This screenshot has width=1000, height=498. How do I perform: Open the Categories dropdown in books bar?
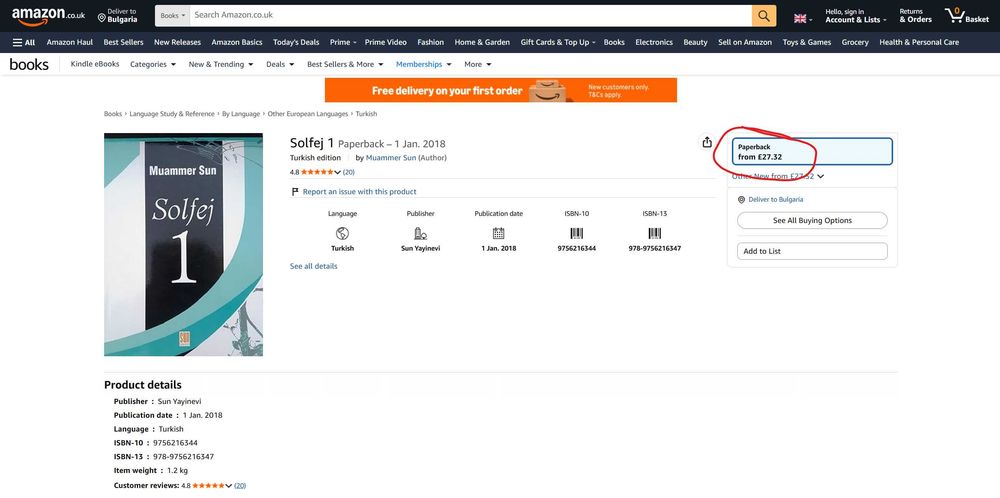pyautogui.click(x=153, y=64)
